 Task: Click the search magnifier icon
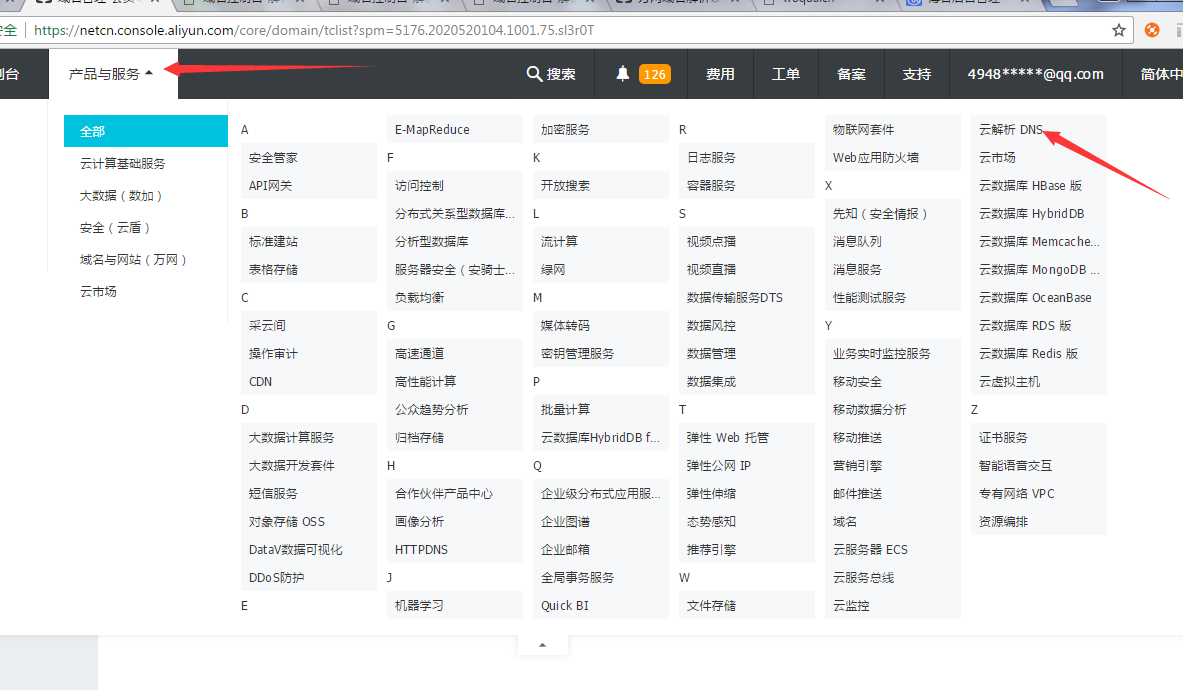click(533, 74)
